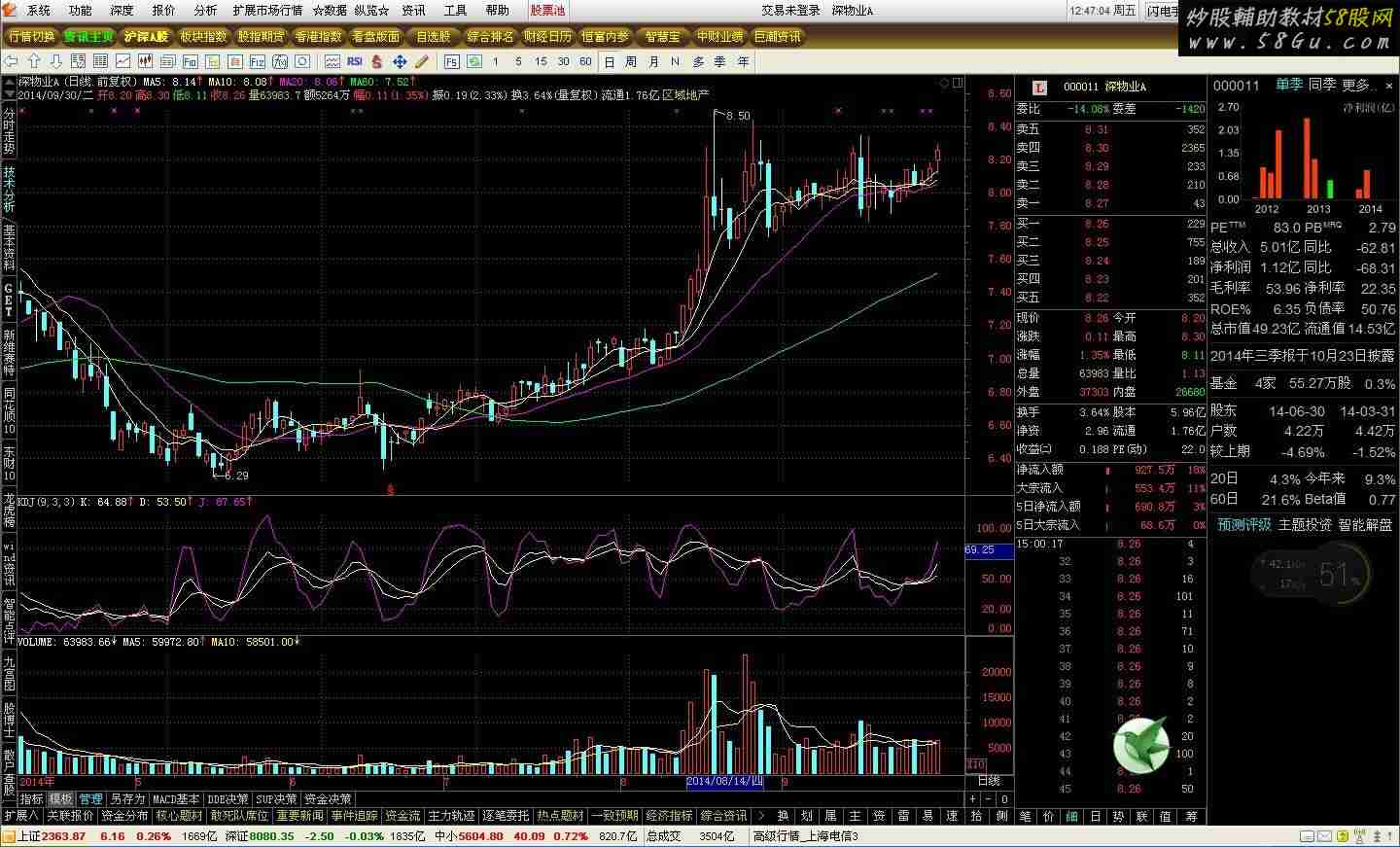
Task: Click the report list toolbar icon
Action: (x=80, y=61)
